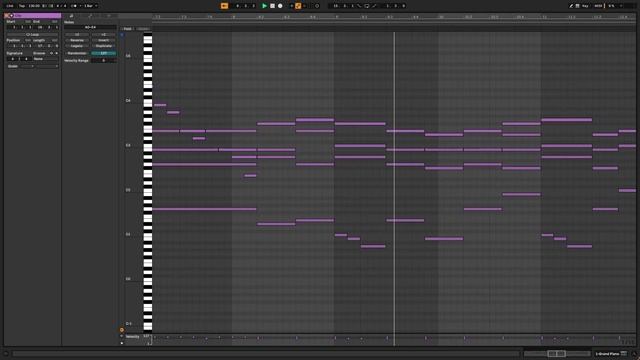Click the double-tempo button

[x=103, y=35]
